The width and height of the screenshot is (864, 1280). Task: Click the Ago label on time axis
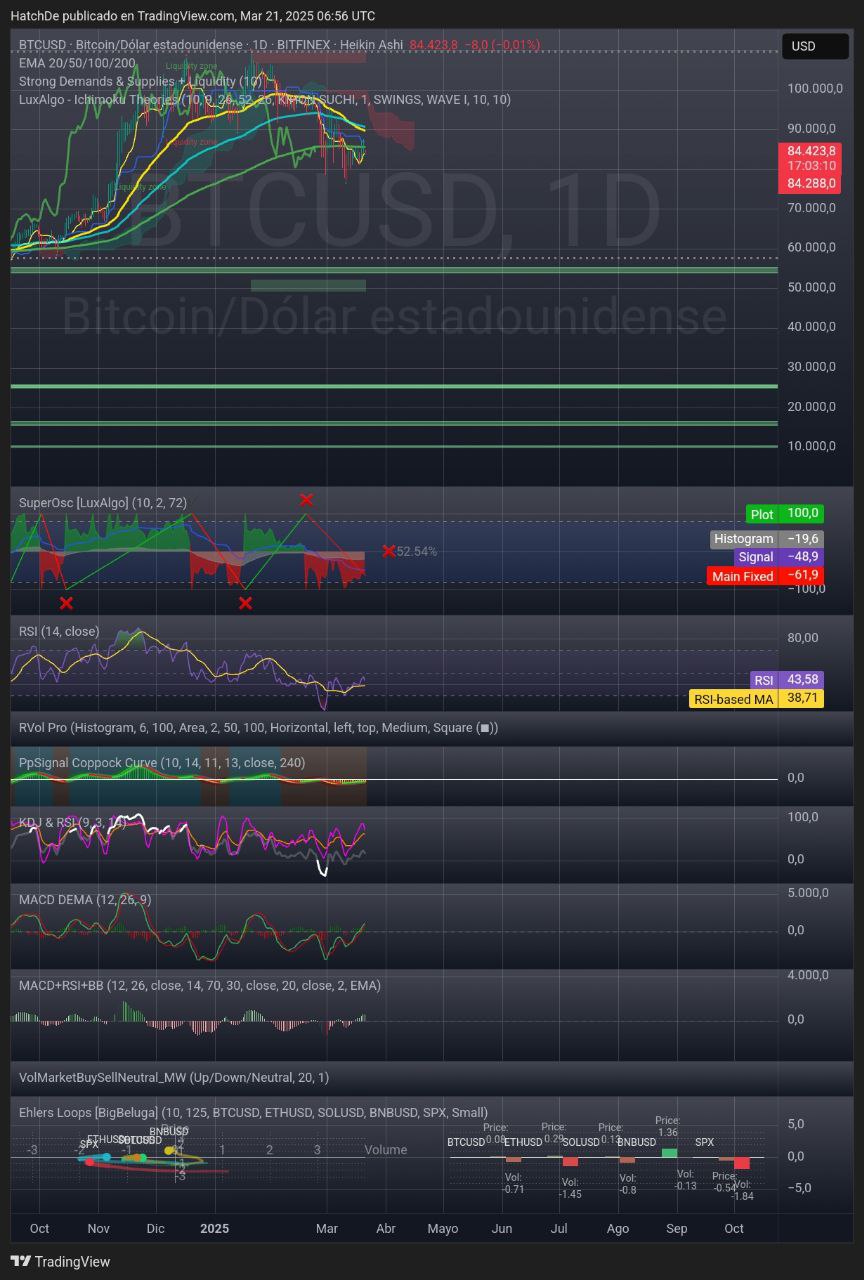[618, 1228]
